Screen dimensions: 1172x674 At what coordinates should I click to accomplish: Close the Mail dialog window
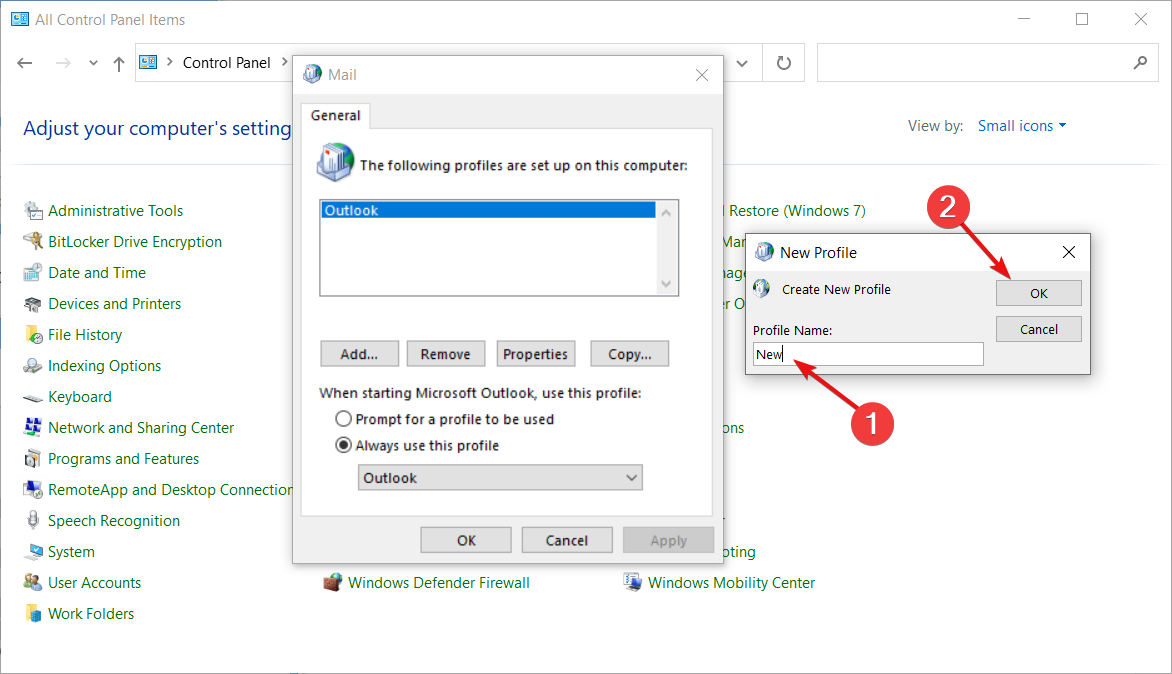tap(702, 75)
